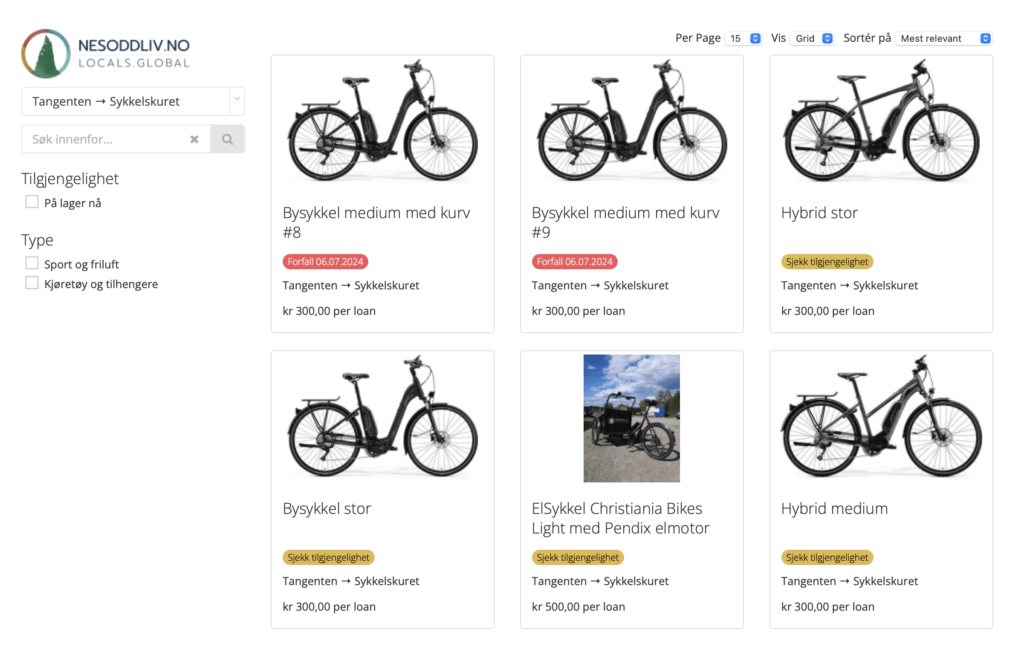This screenshot has height=652, width=1024.
Task: Open the Hybrid medium product title
Action: click(834, 508)
